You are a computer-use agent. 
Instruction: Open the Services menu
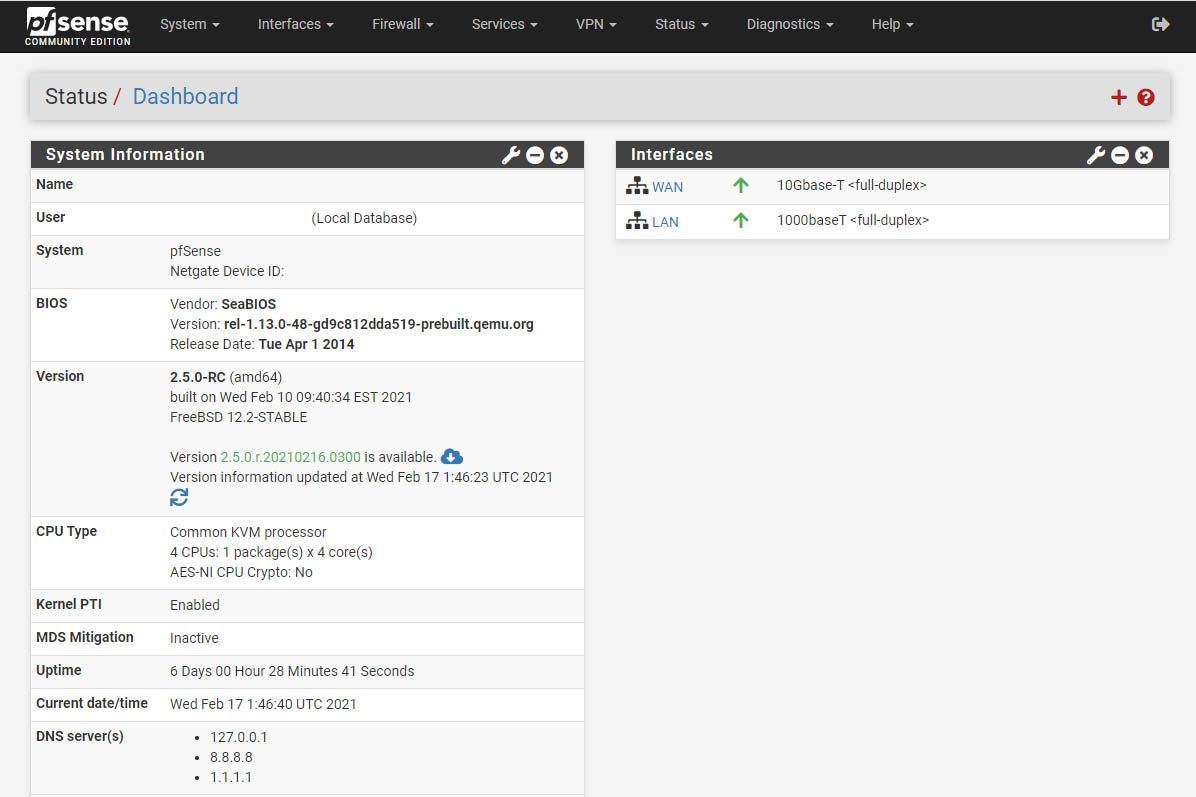504,24
